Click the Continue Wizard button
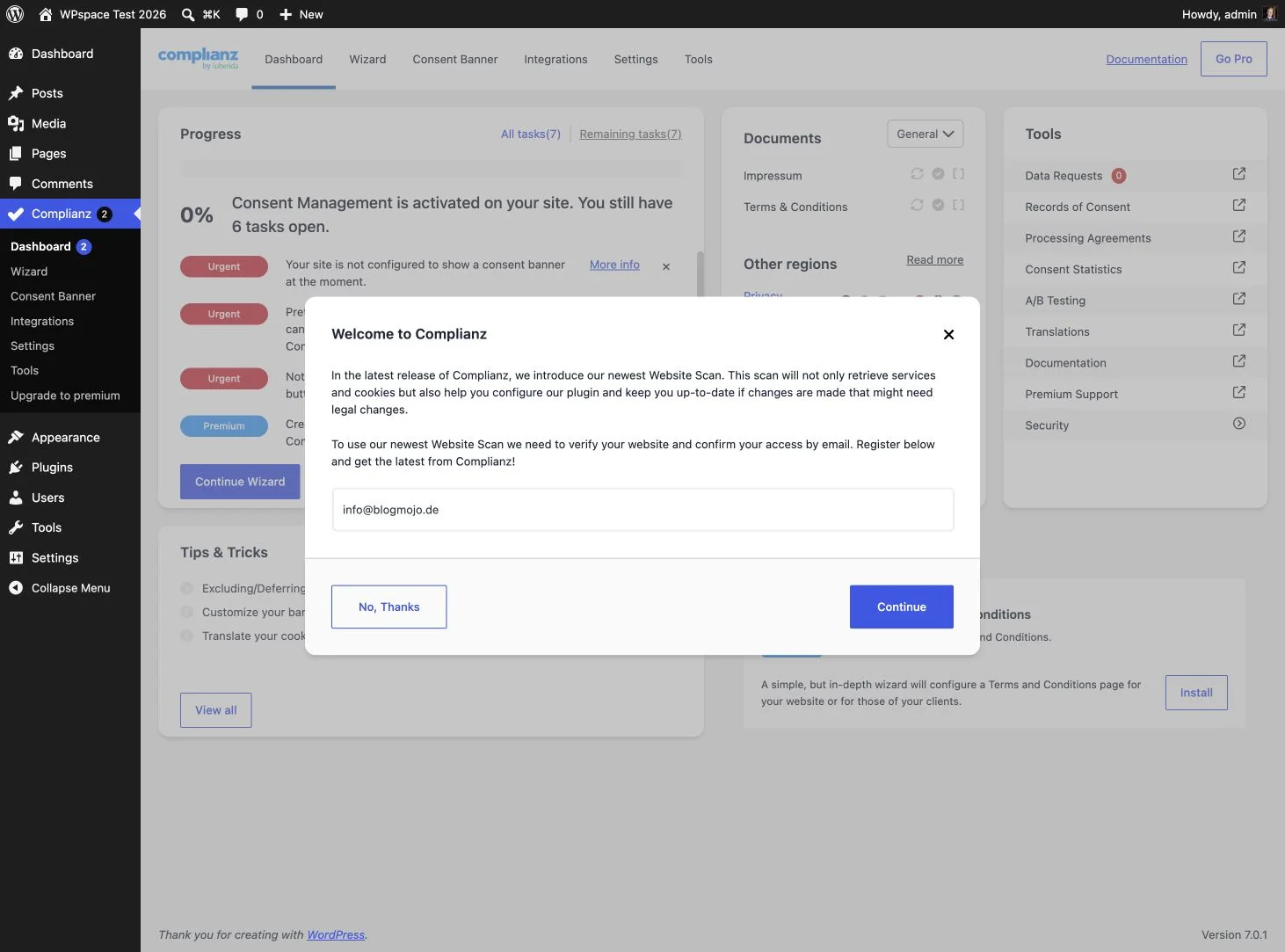The image size is (1285, 952). click(240, 482)
